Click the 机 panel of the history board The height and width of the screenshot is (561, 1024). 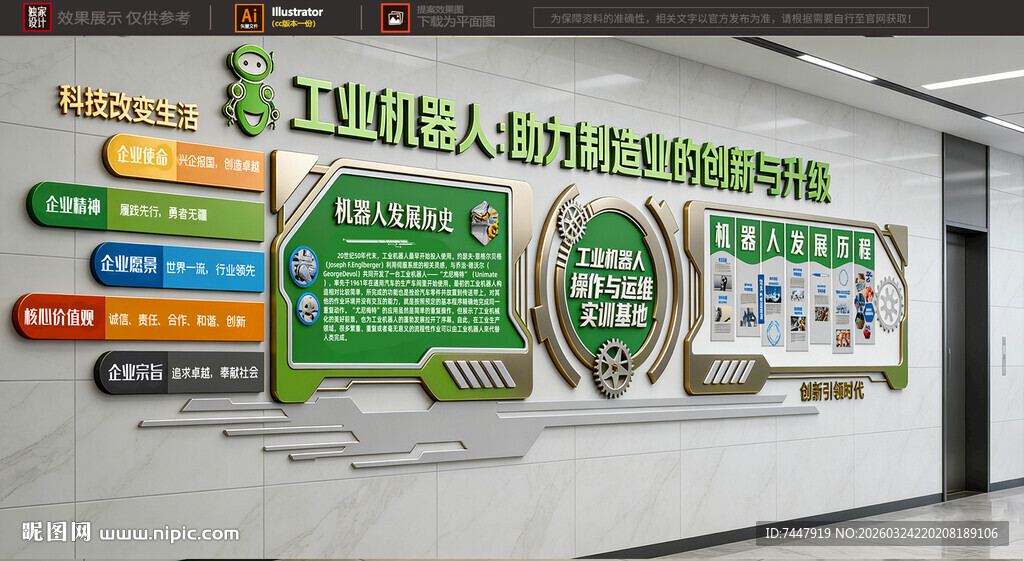(x=722, y=278)
